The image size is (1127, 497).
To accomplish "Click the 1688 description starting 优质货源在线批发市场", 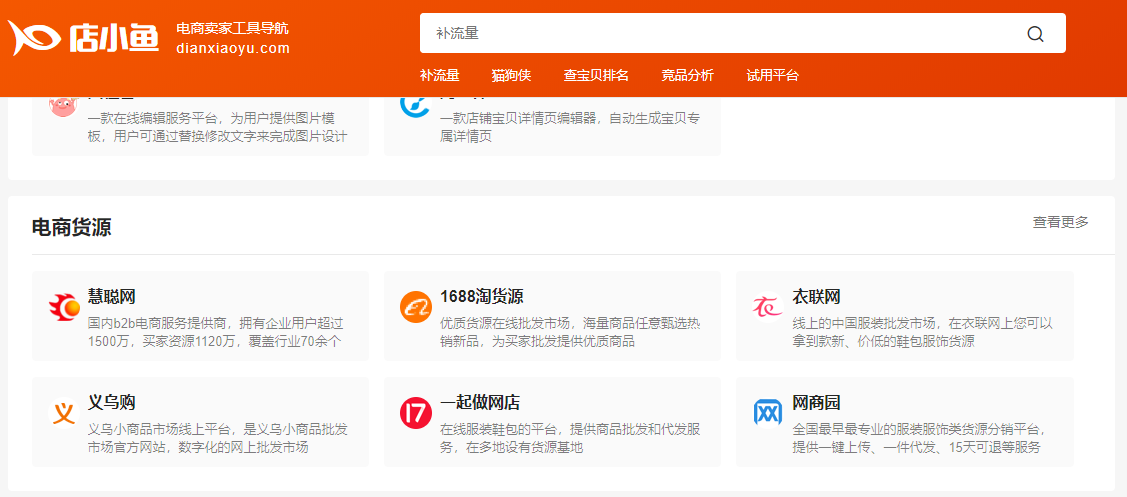I will coord(570,332).
